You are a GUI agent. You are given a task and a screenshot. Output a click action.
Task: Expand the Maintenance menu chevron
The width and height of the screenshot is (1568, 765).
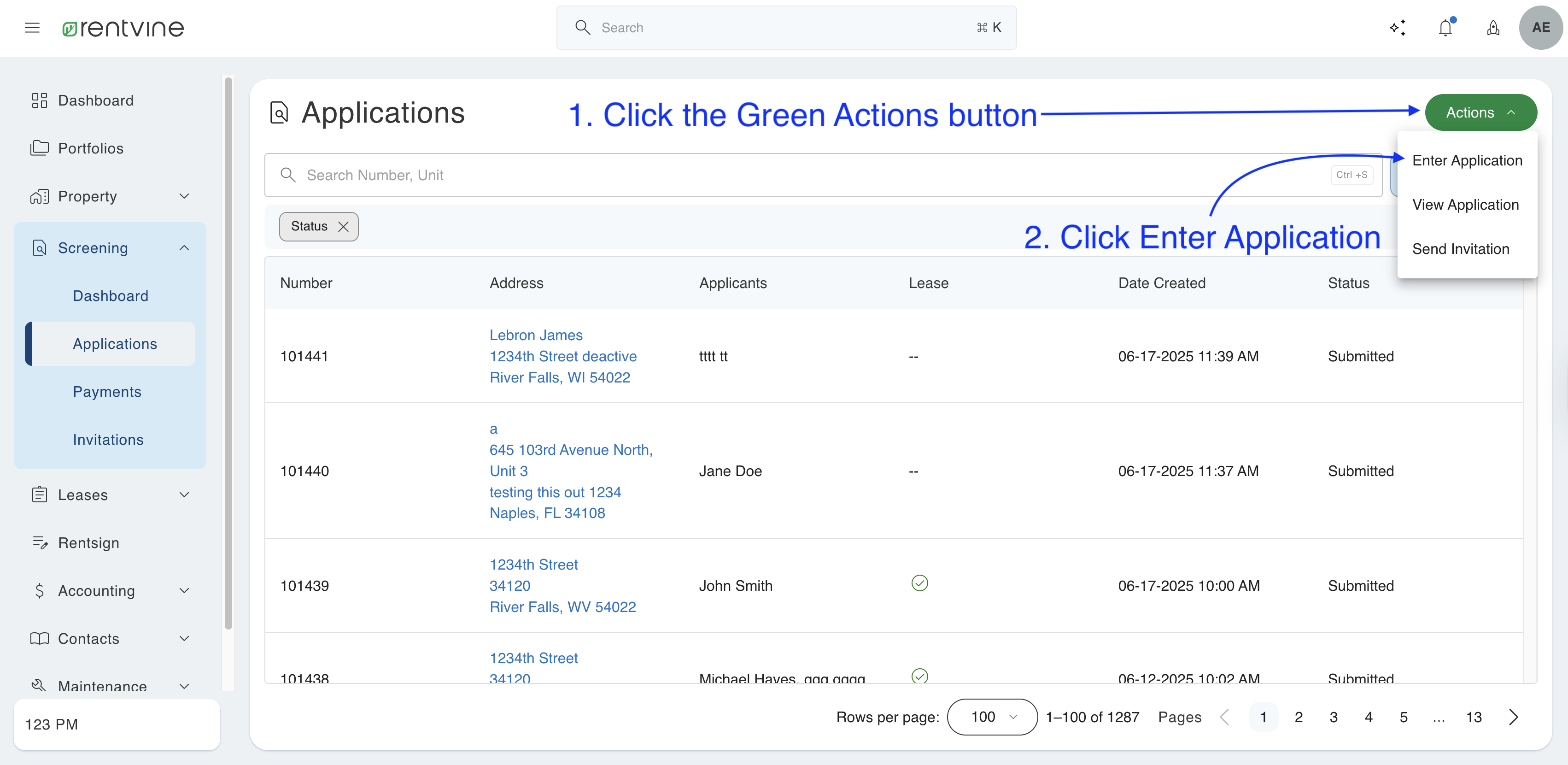[184, 686]
